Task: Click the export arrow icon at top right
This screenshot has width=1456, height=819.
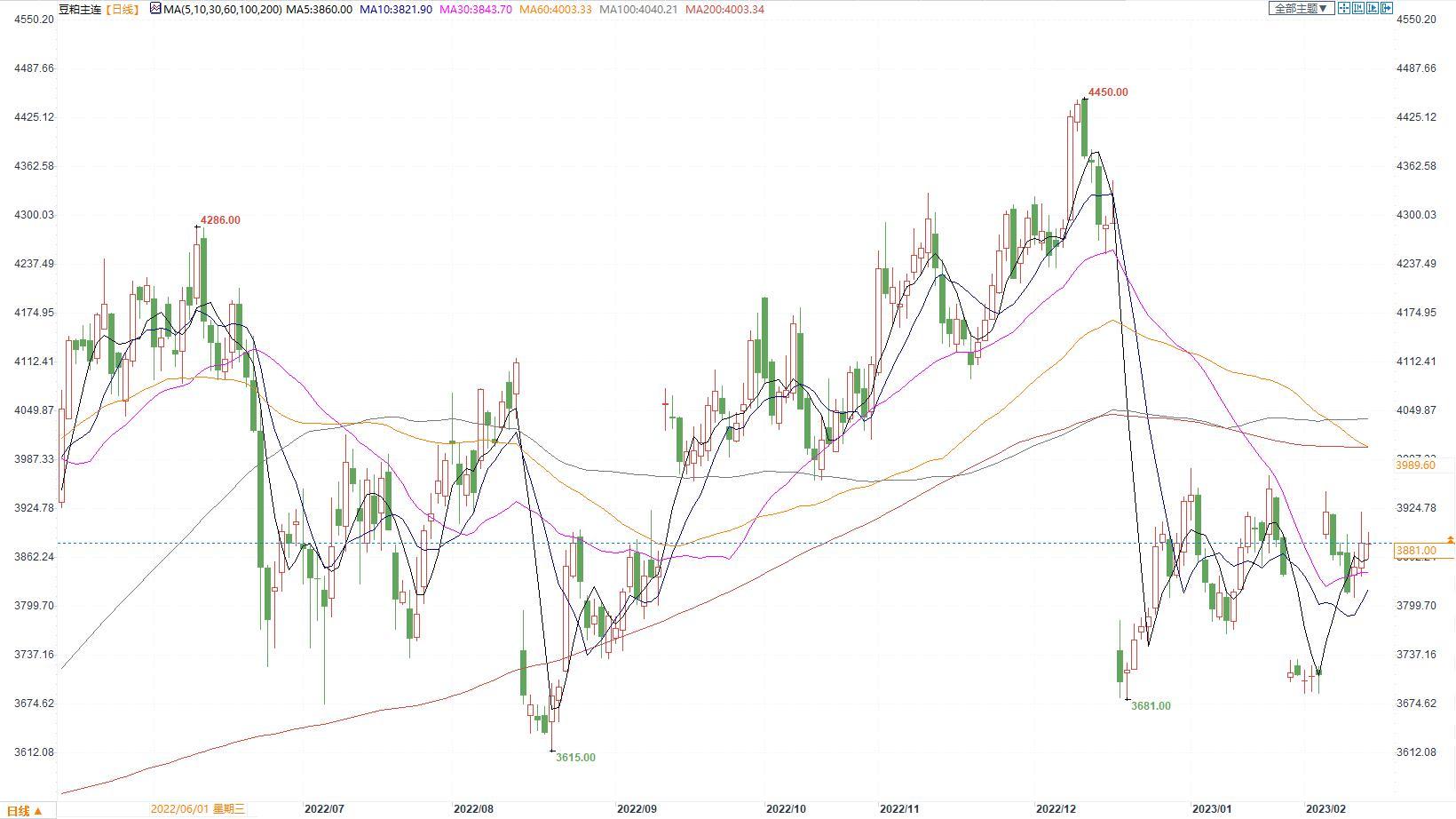Action: [1387, 8]
